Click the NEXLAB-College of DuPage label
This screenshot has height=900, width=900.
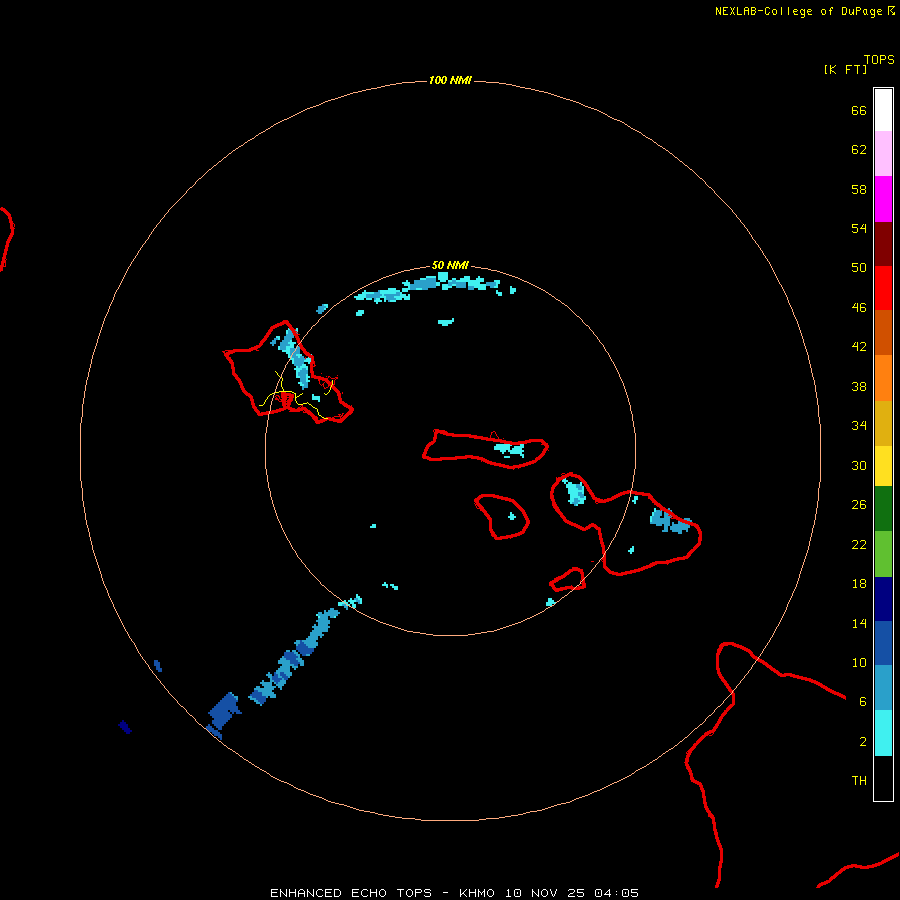(x=799, y=11)
